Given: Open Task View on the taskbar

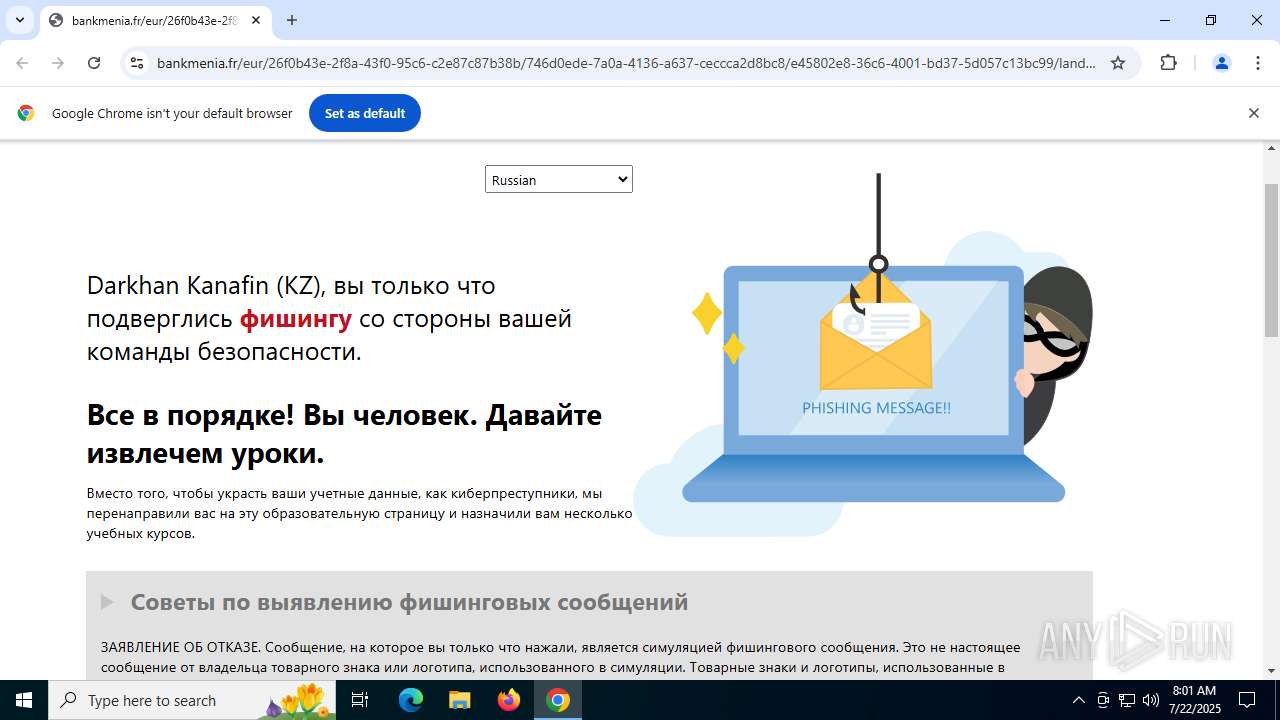Looking at the screenshot, I should click(x=360, y=700).
